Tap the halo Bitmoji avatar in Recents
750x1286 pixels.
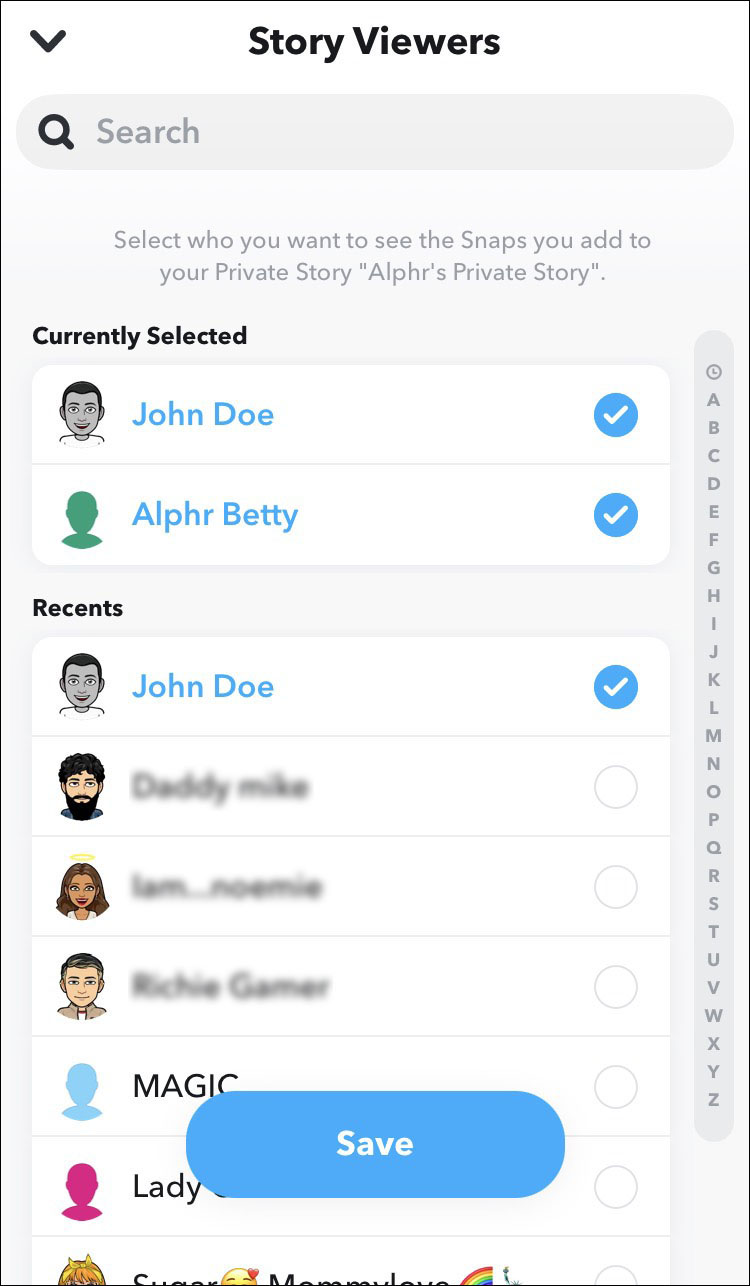tap(82, 884)
